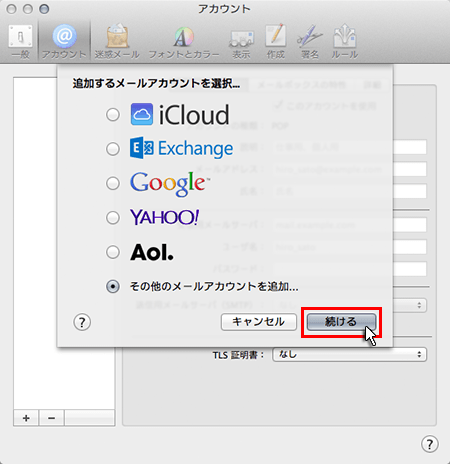This screenshot has width=450, height=464.
Task: Open the ルール (Rules) preferences
Action: click(x=345, y=41)
